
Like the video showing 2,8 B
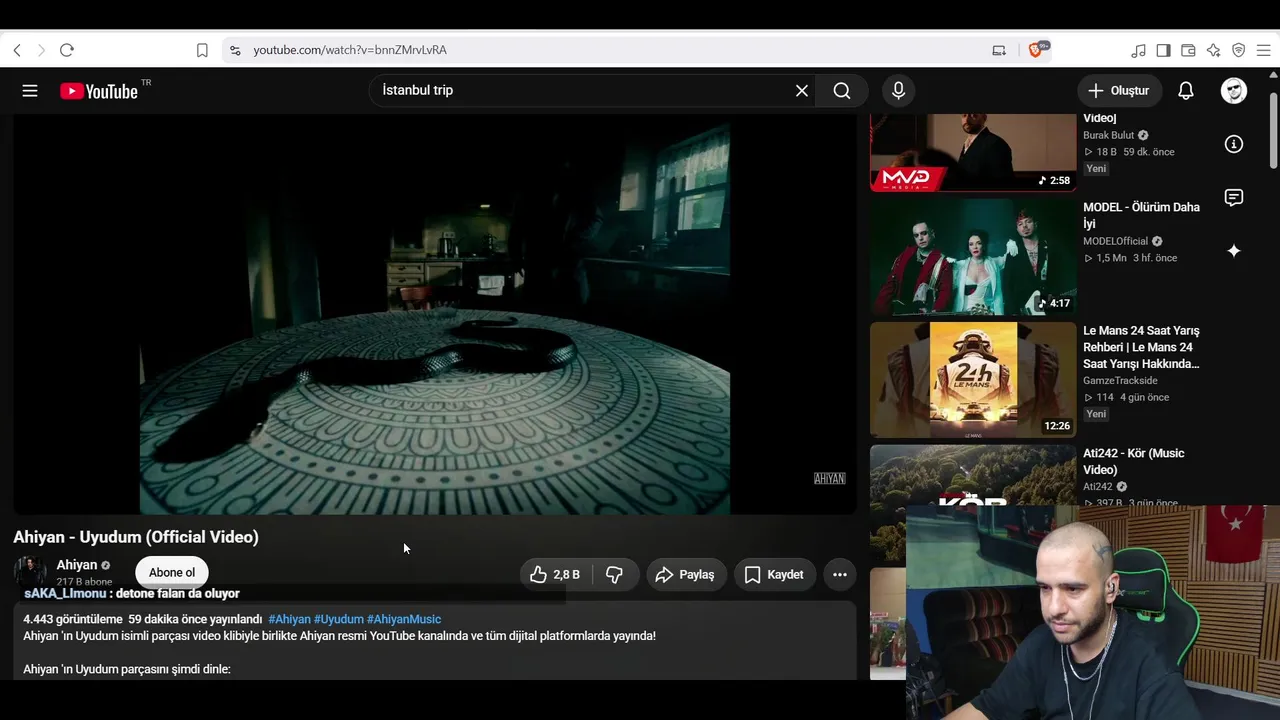coord(555,574)
